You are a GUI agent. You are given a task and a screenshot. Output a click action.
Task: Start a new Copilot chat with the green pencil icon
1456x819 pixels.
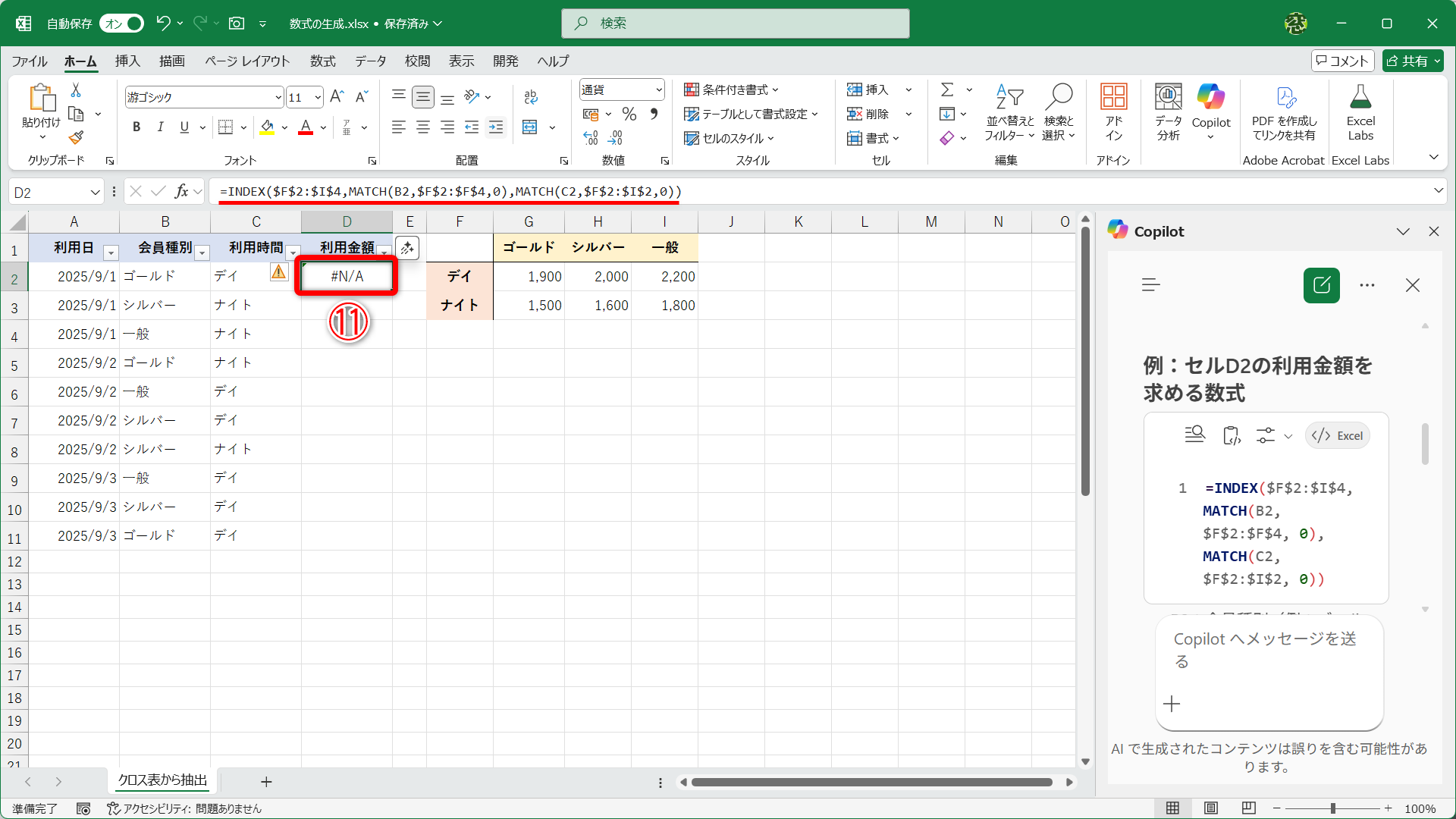1321,285
